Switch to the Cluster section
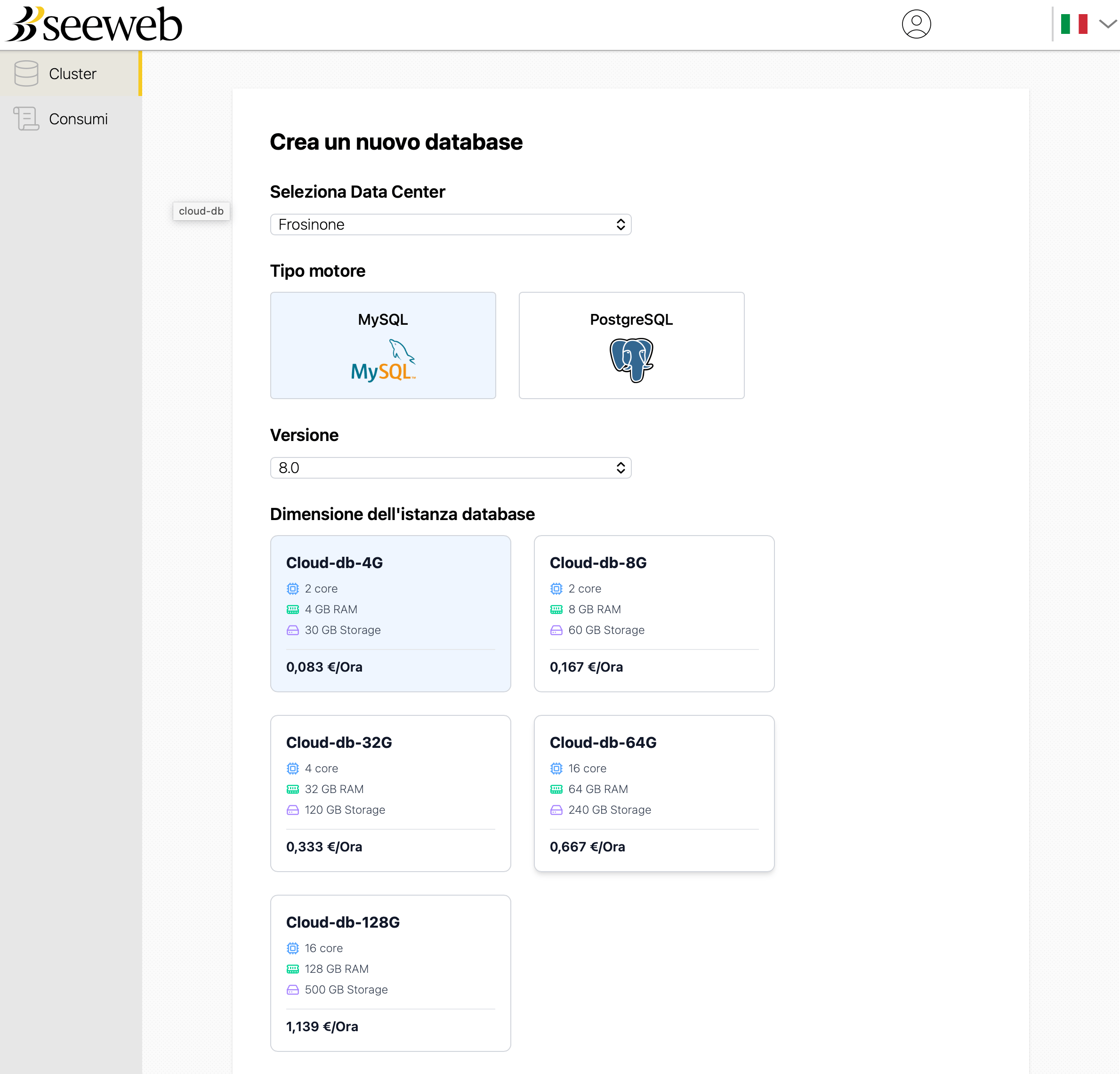This screenshot has height=1074, width=1120. (72, 73)
